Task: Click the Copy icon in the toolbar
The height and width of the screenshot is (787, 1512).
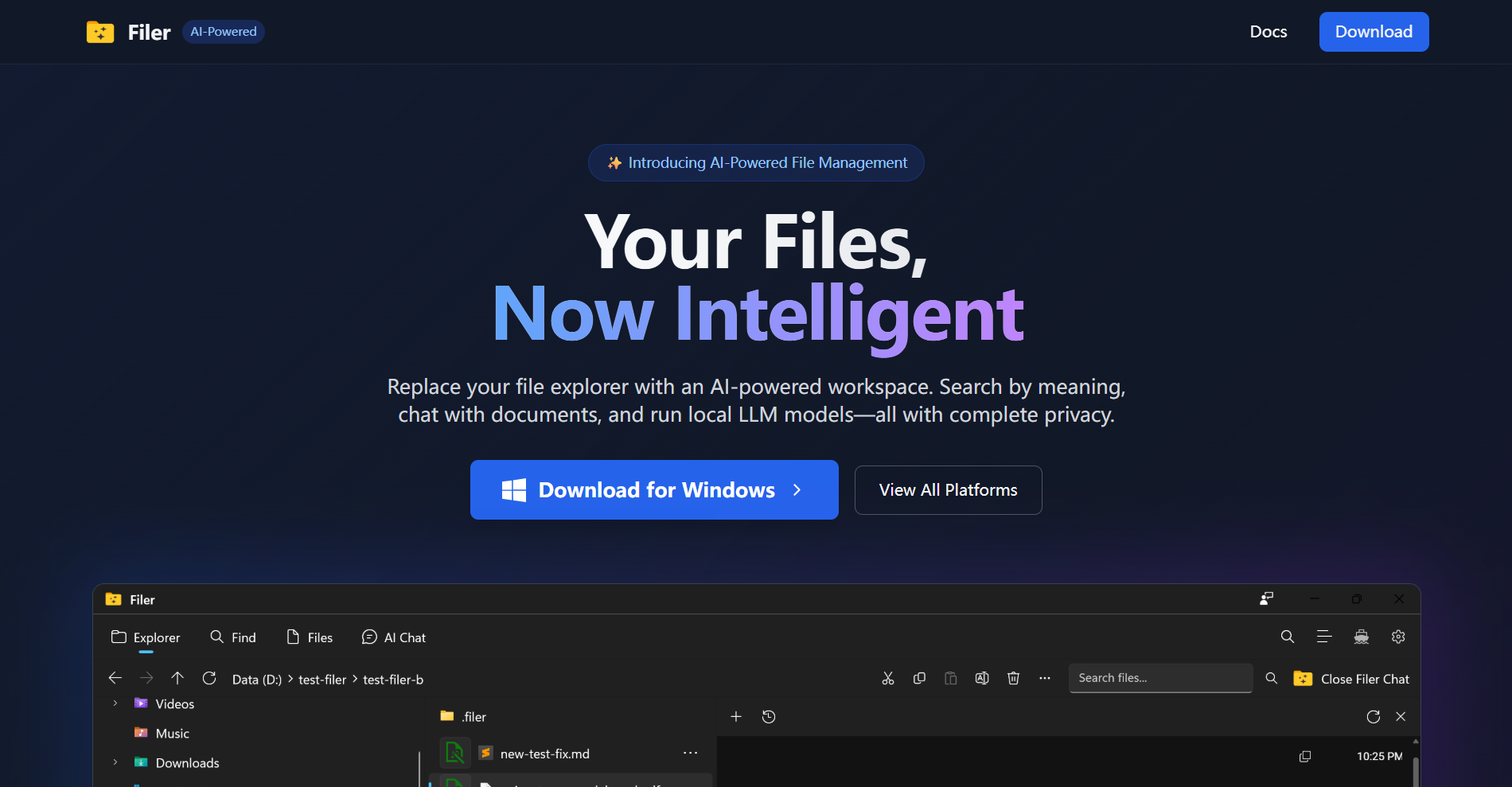Action: pyautogui.click(x=919, y=678)
